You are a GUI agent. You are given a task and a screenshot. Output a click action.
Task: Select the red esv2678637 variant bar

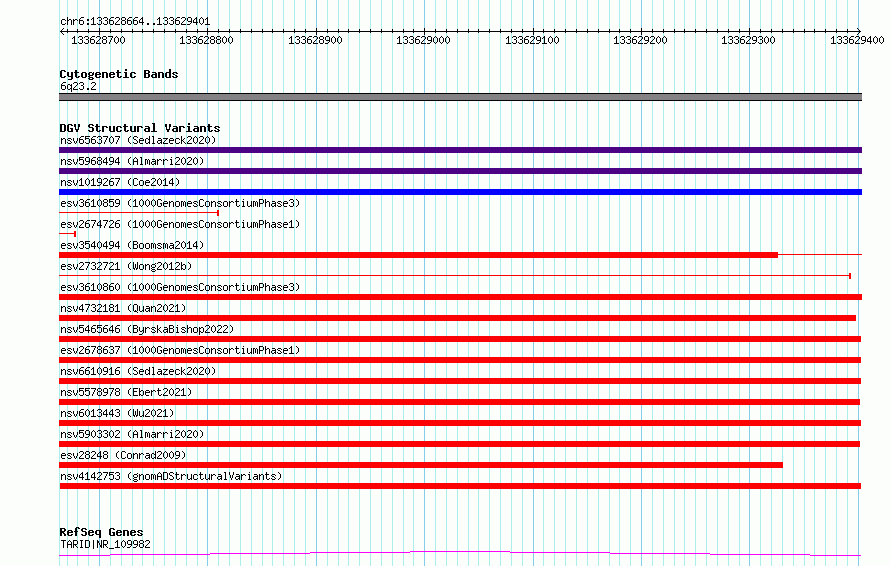pyautogui.click(x=460, y=360)
